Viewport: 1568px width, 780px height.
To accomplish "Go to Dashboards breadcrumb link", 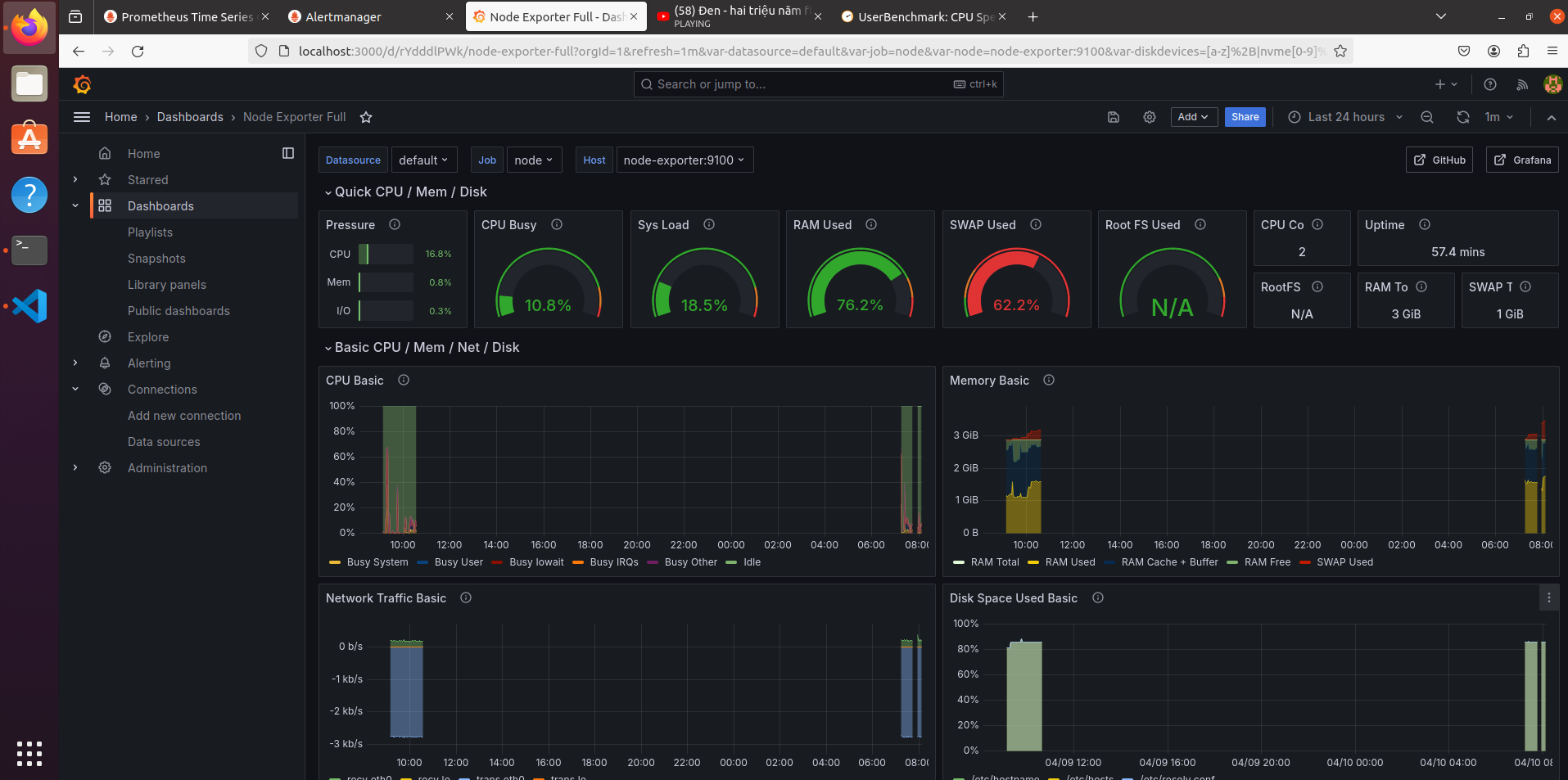I will point(190,117).
